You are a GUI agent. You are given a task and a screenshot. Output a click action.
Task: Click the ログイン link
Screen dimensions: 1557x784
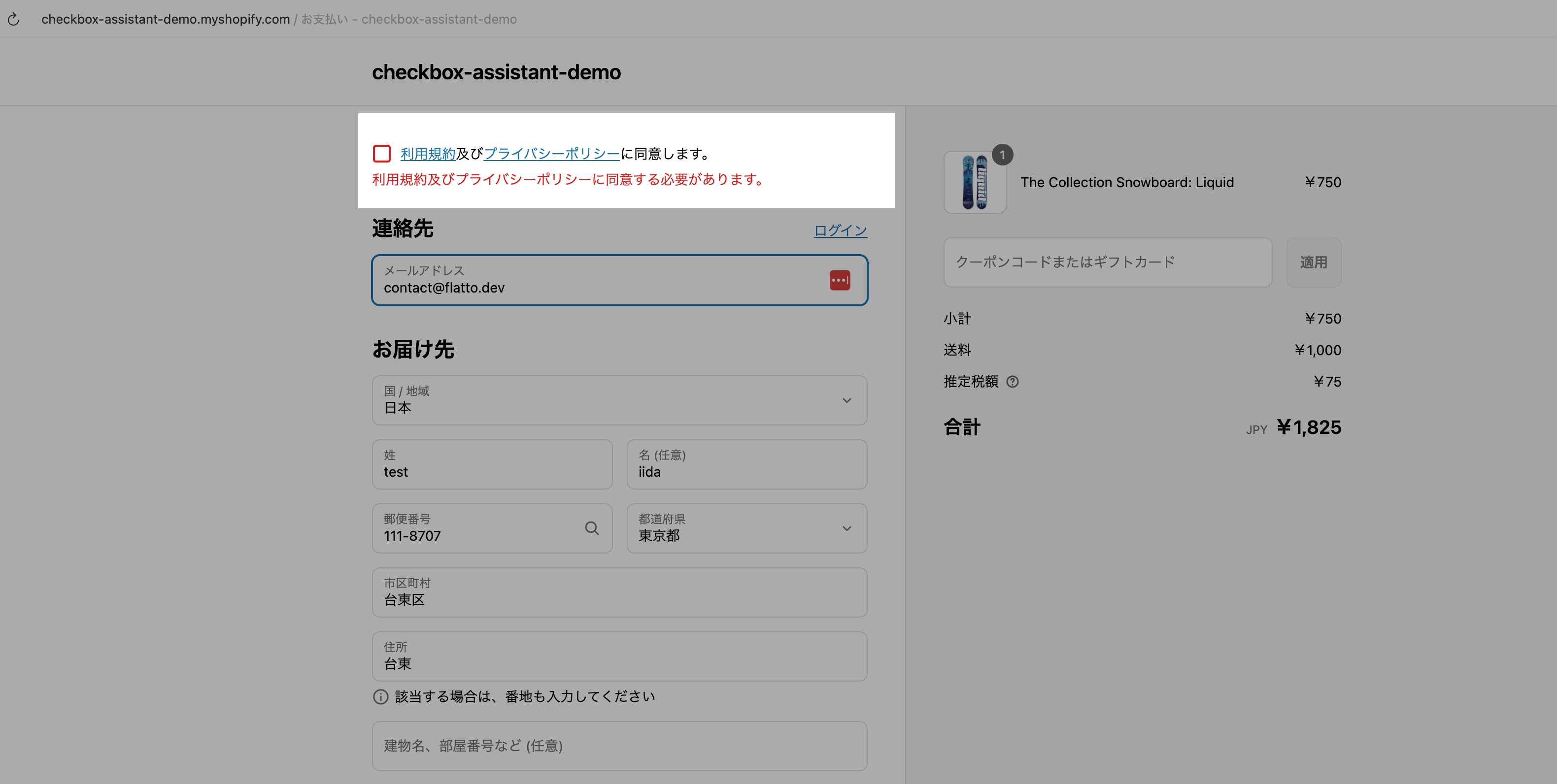tap(840, 230)
